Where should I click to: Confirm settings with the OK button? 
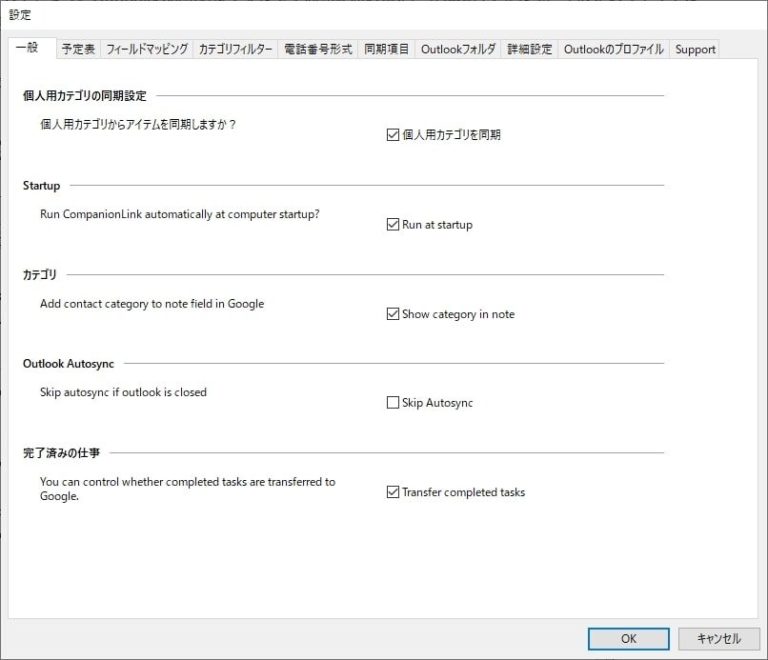628,639
